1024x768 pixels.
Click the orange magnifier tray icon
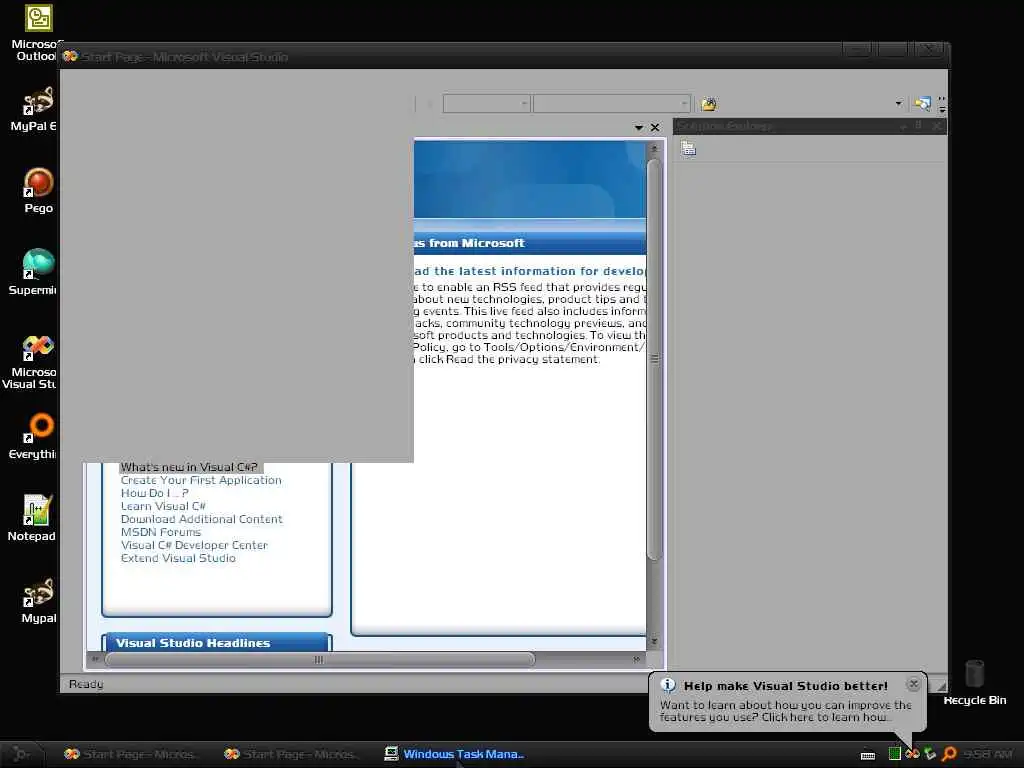pyautogui.click(x=949, y=754)
